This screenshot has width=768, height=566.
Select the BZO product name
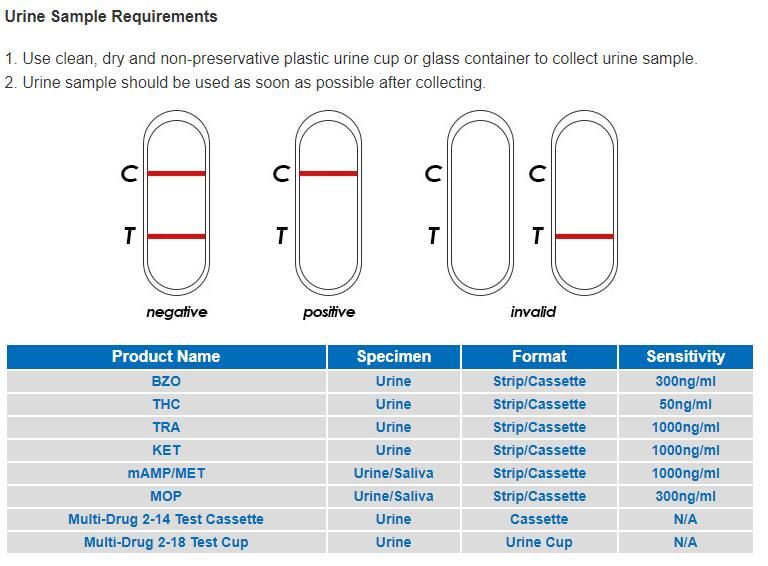click(166, 382)
